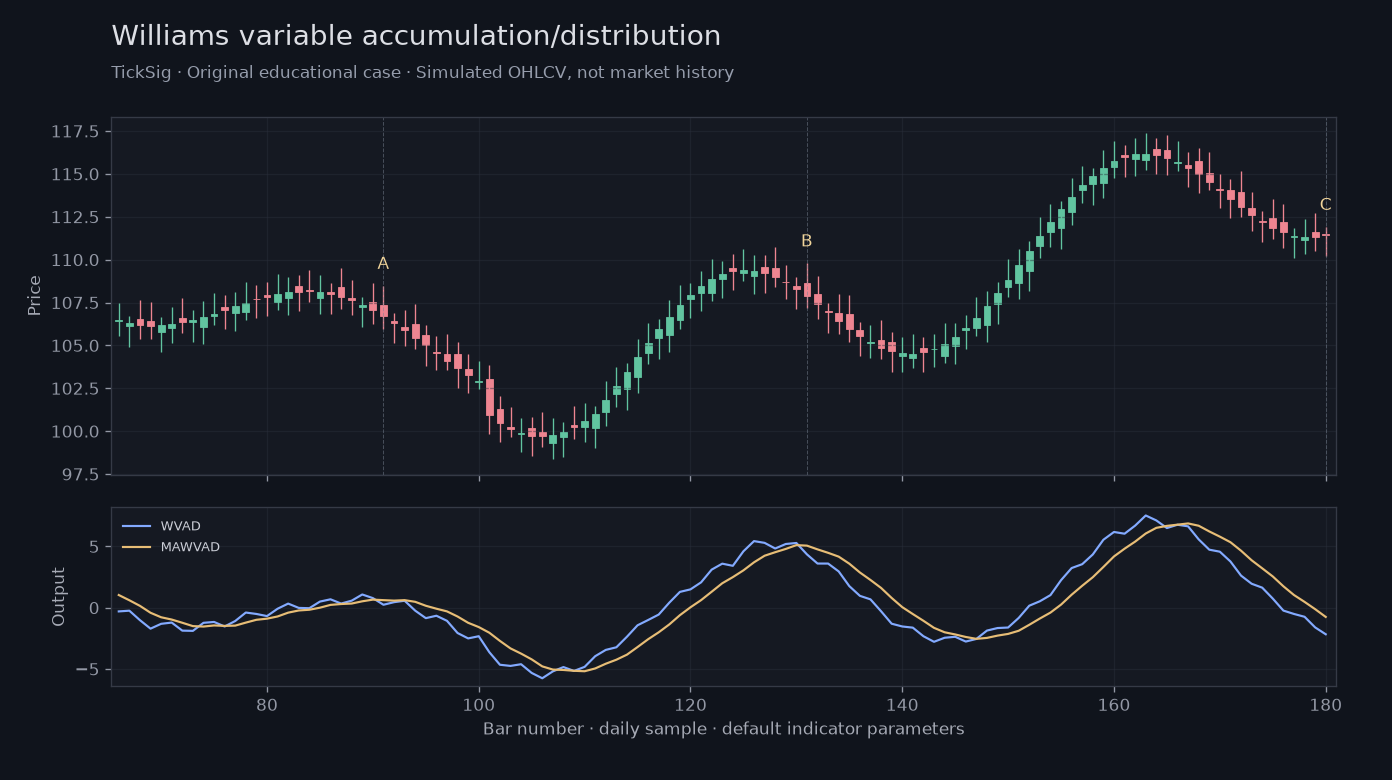
Task: Click the 100.0 price tick label
Action: (x=77, y=432)
